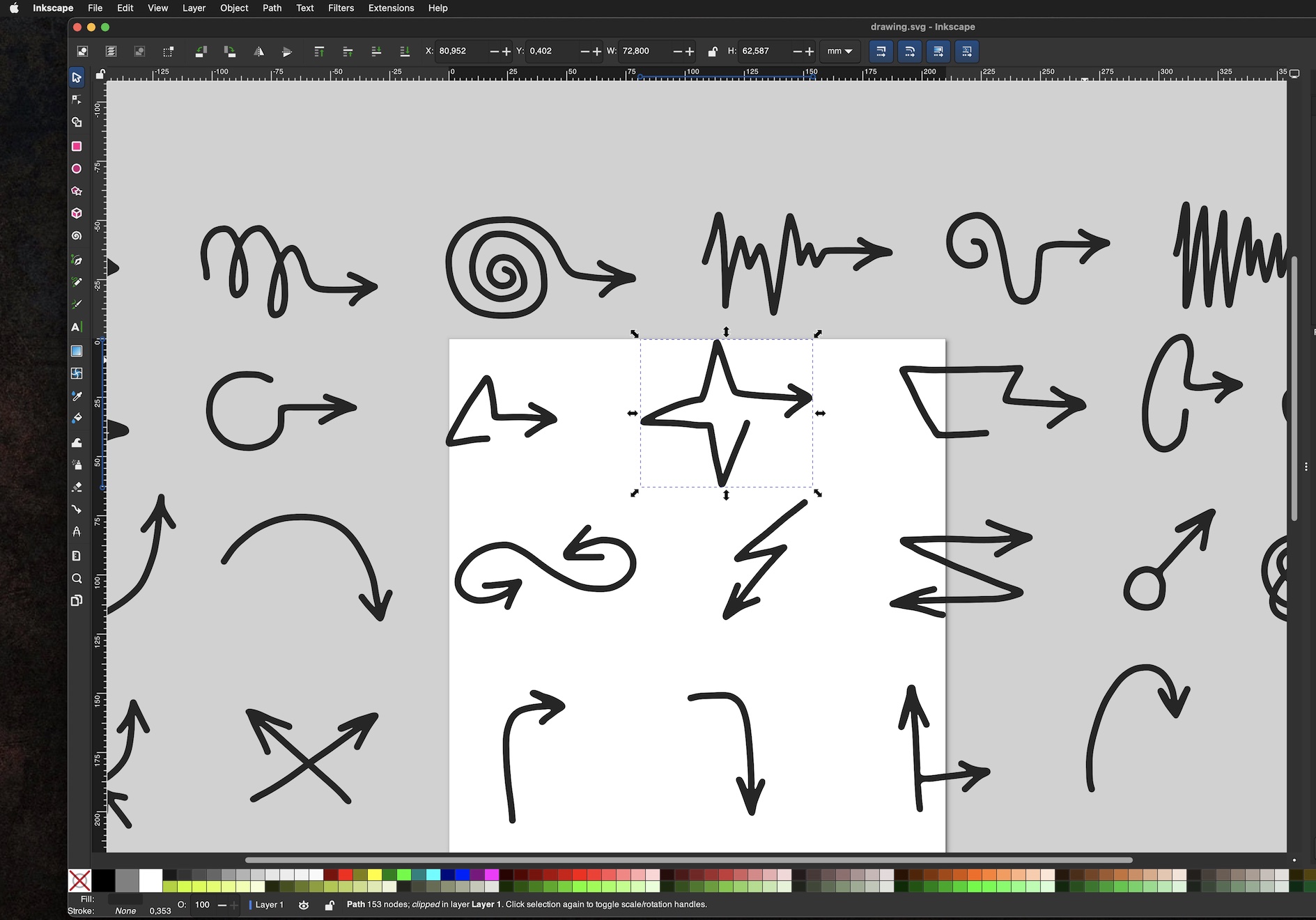Pick the no-paint X swatch

click(79, 880)
